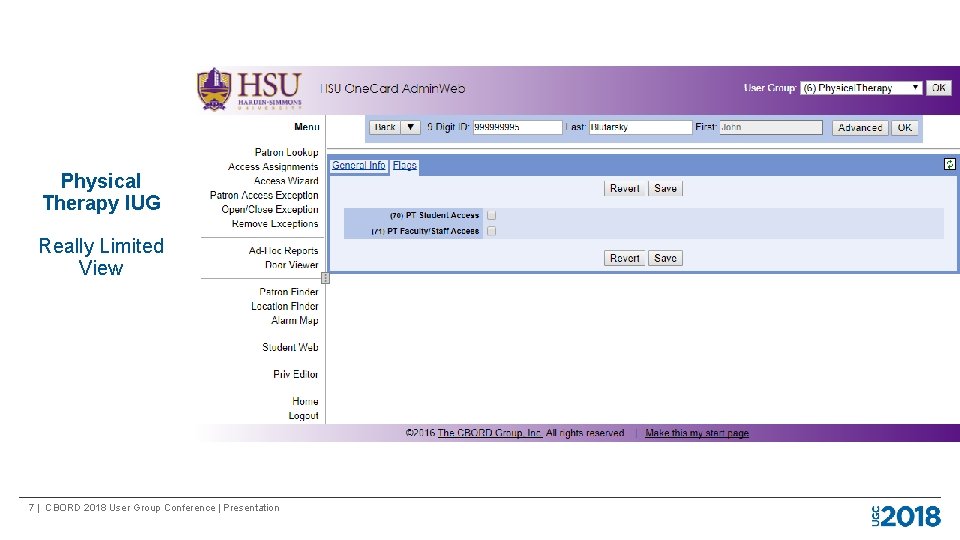960x540 pixels.
Task: Click Logout in the menu
Action: [304, 416]
